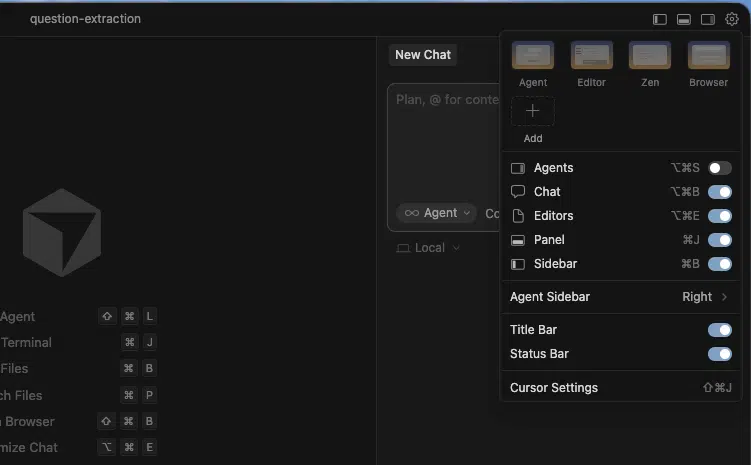
Task: Turn off the Panel toggle switch
Action: [x=720, y=240]
